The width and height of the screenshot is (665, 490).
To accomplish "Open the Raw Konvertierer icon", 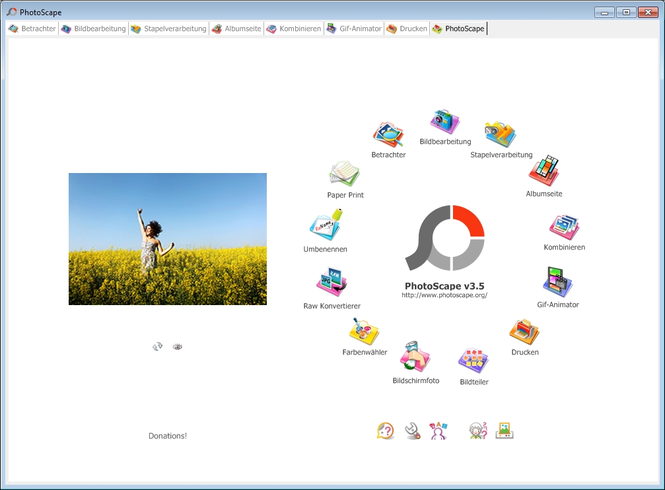I will pos(332,282).
